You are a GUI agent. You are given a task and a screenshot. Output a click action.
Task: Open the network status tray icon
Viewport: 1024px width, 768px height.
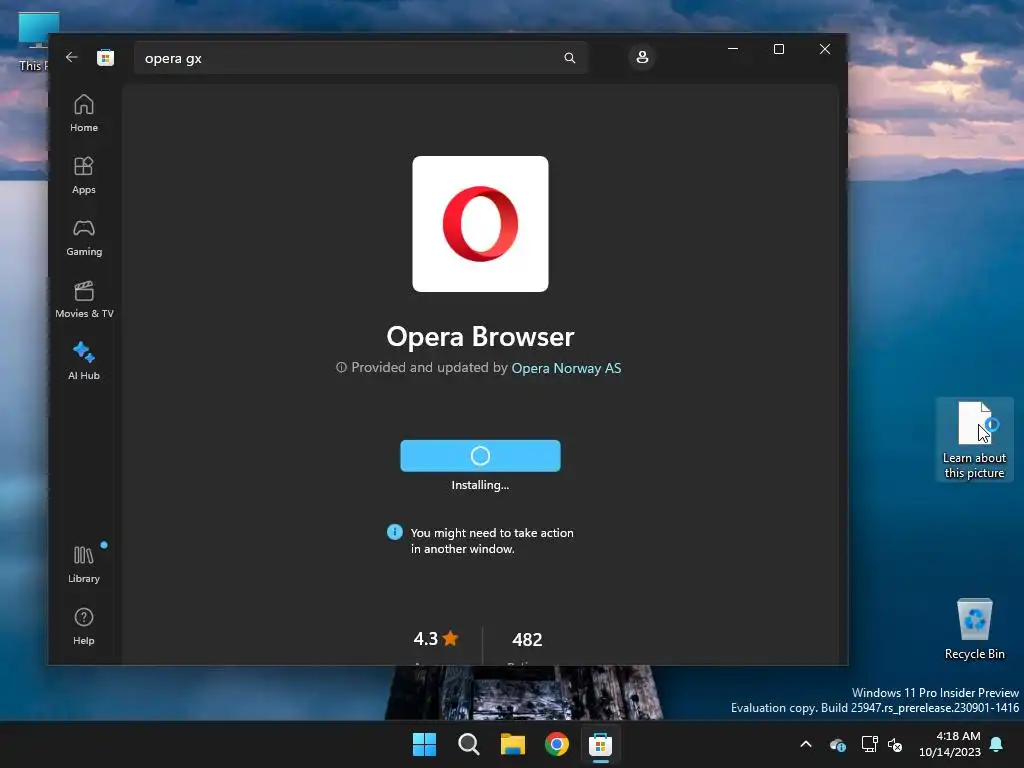869,744
